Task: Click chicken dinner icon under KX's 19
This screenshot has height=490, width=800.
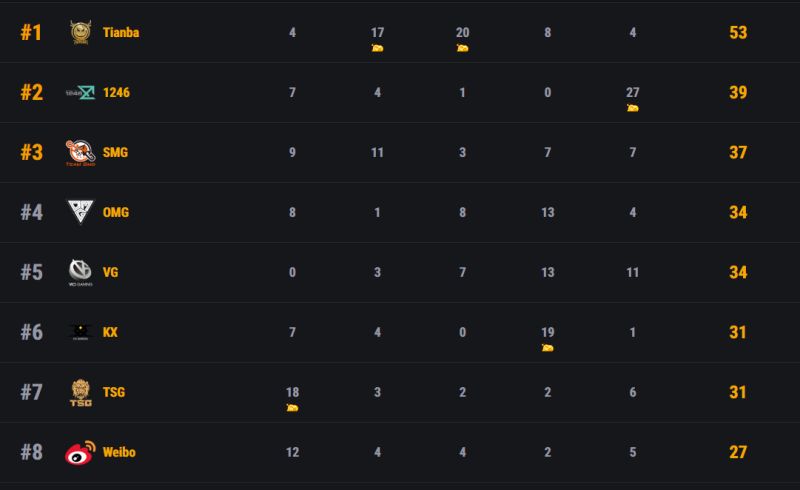Action: [x=547, y=348]
